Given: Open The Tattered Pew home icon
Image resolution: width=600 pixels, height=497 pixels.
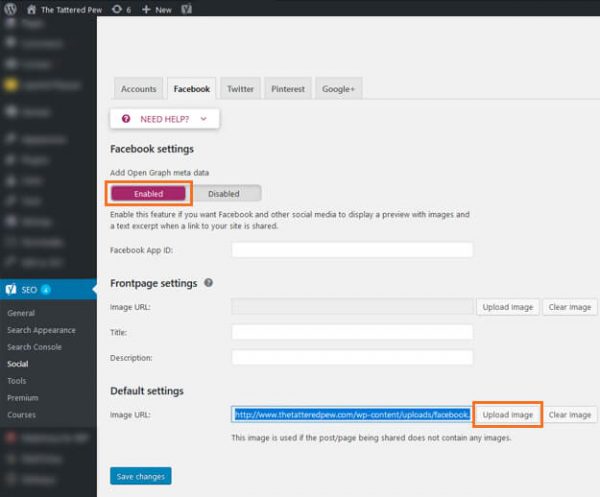Looking at the screenshot, I should [x=30, y=8].
